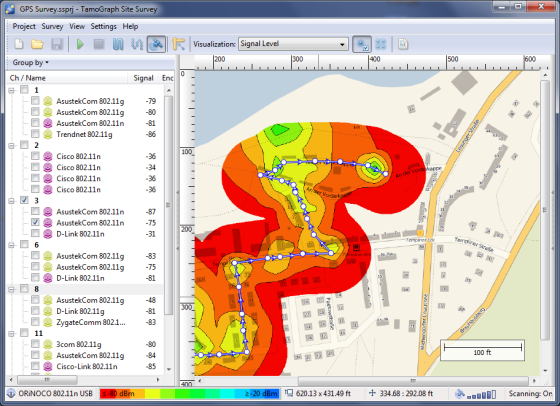Sort by the Signal column header
Screen dimensions: 560x406
tap(143, 78)
